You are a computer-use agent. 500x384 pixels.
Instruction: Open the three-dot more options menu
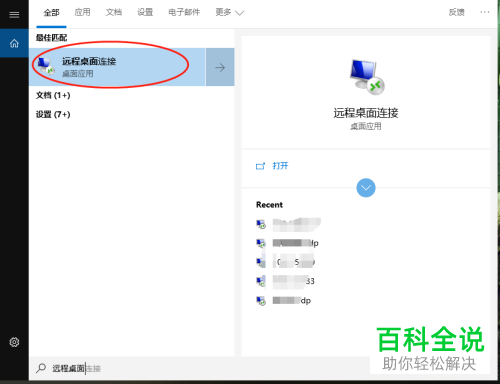[485, 12]
